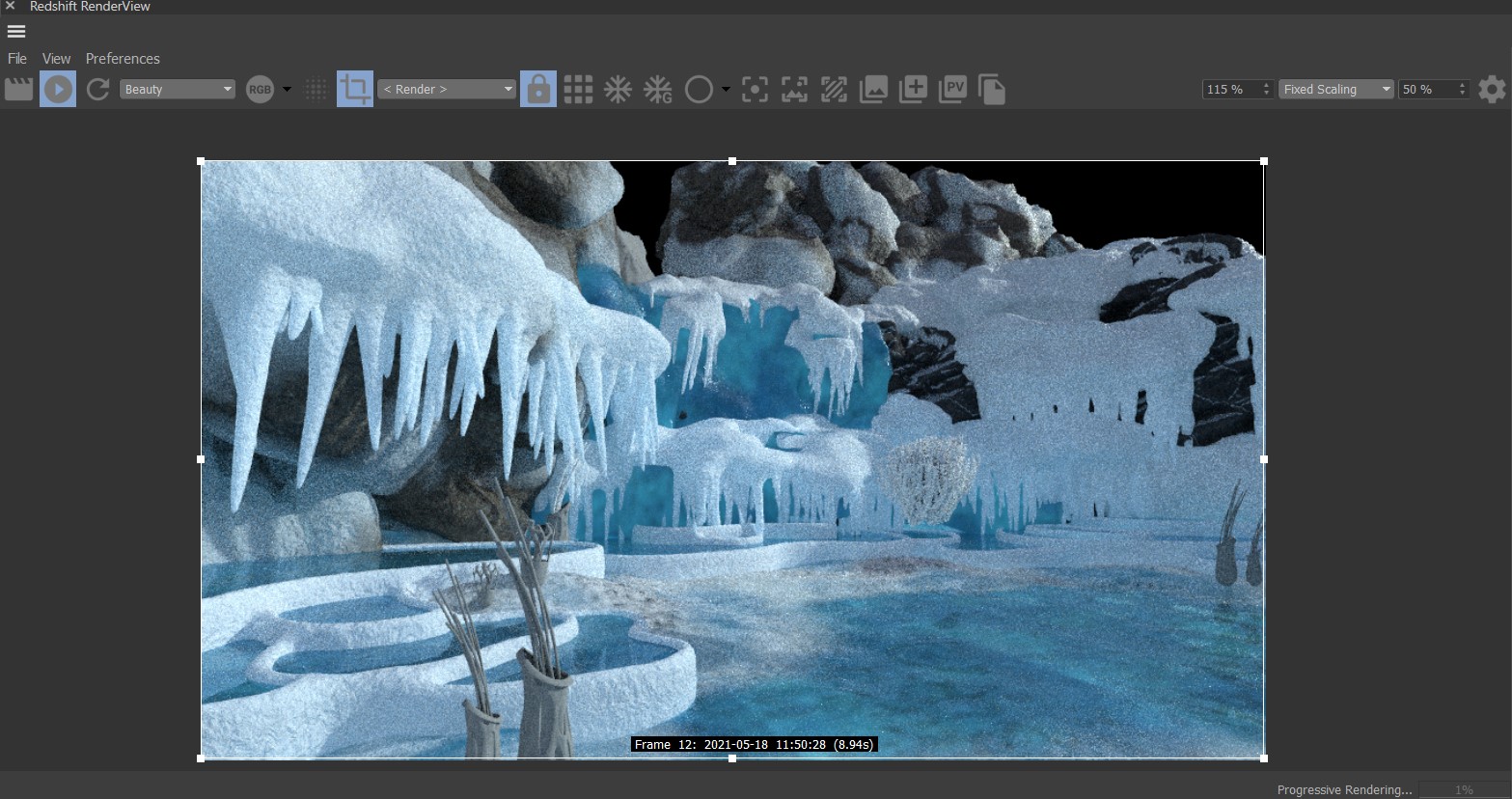Restart the current render
1512x799 pixels.
pos(97,89)
